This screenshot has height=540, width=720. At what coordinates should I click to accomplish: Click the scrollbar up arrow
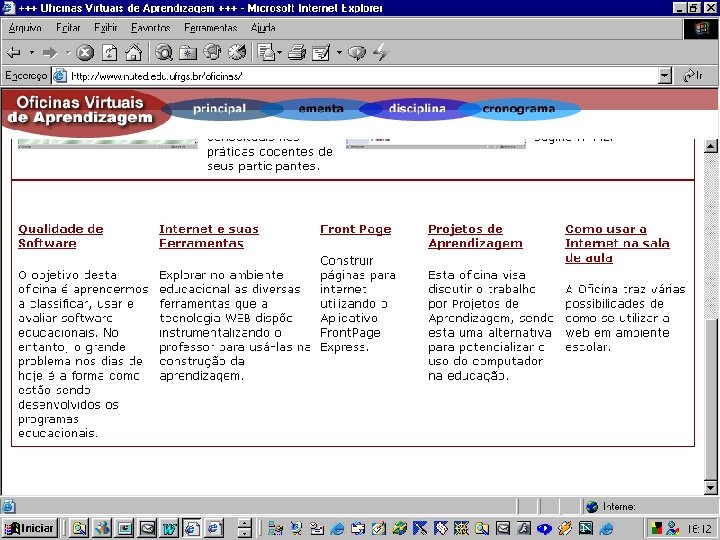tap(710, 146)
